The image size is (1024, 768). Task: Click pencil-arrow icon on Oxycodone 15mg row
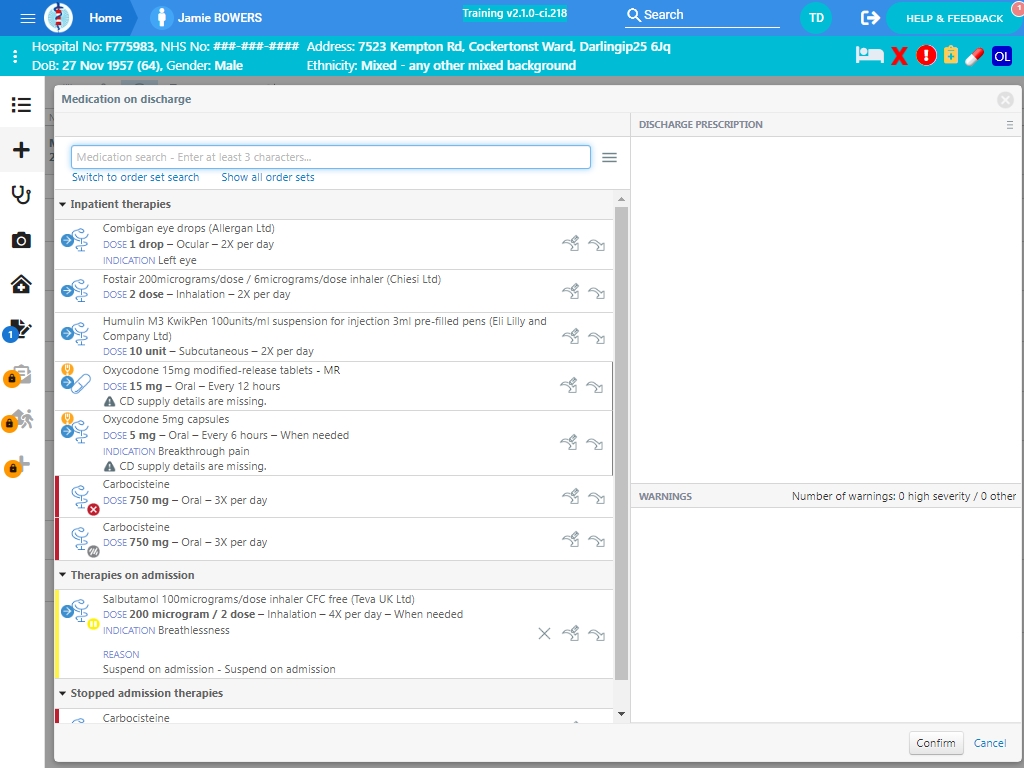569,385
